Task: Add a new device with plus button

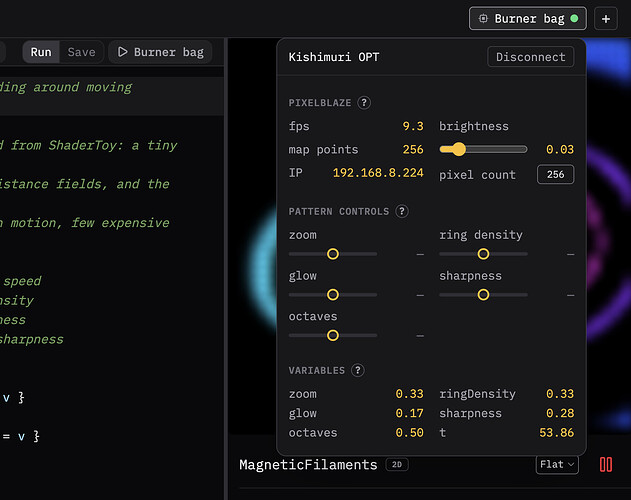Action: 606,19
